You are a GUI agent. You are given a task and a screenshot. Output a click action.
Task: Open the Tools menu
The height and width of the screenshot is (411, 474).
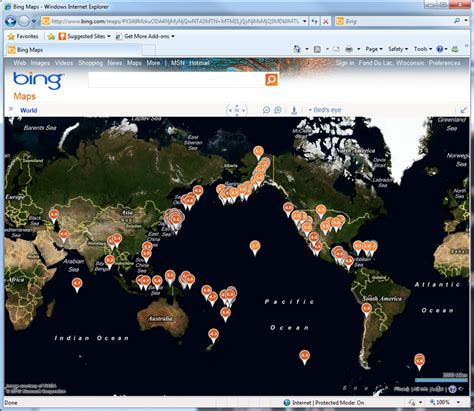(423, 49)
